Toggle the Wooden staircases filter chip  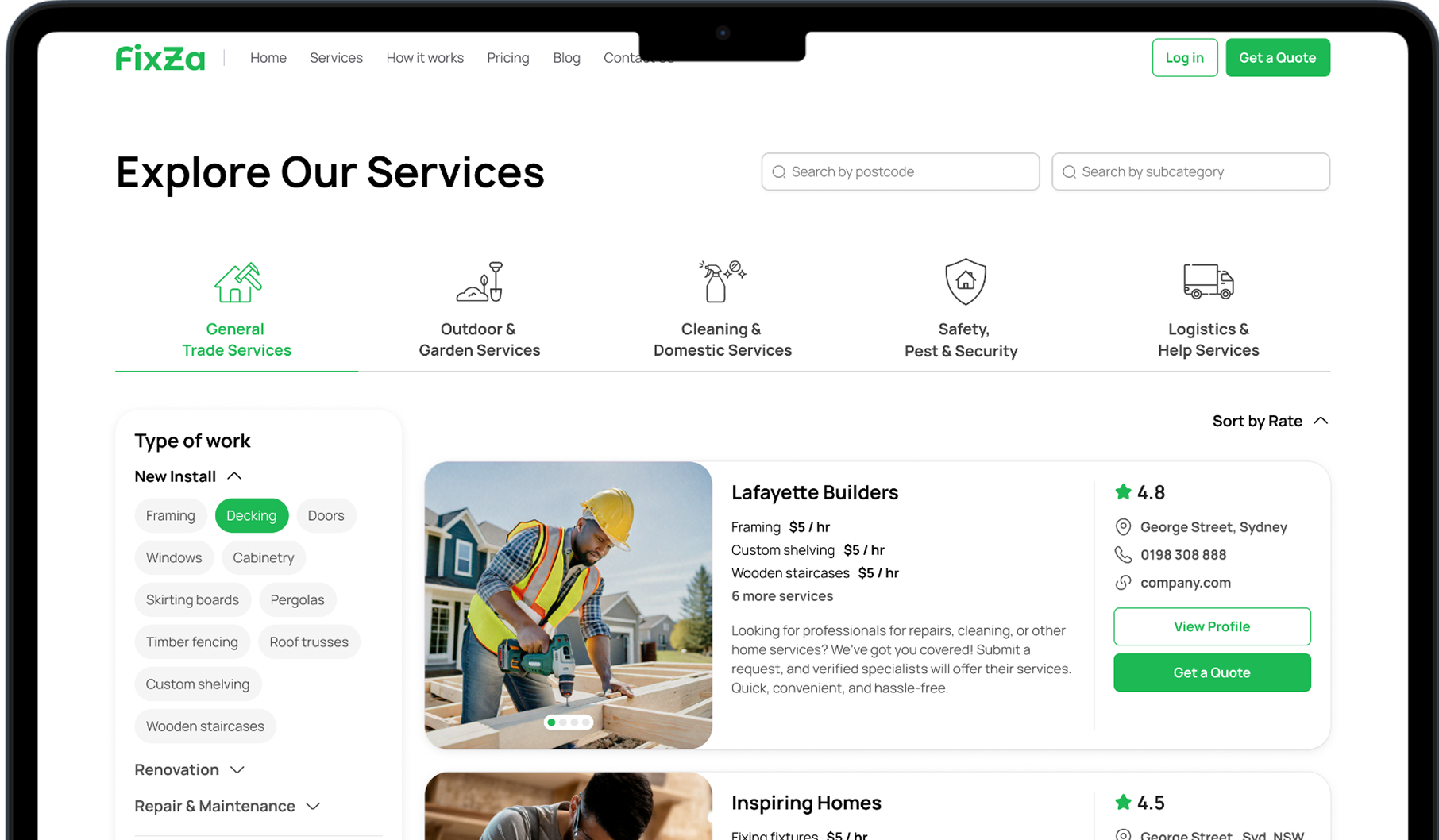(x=205, y=726)
